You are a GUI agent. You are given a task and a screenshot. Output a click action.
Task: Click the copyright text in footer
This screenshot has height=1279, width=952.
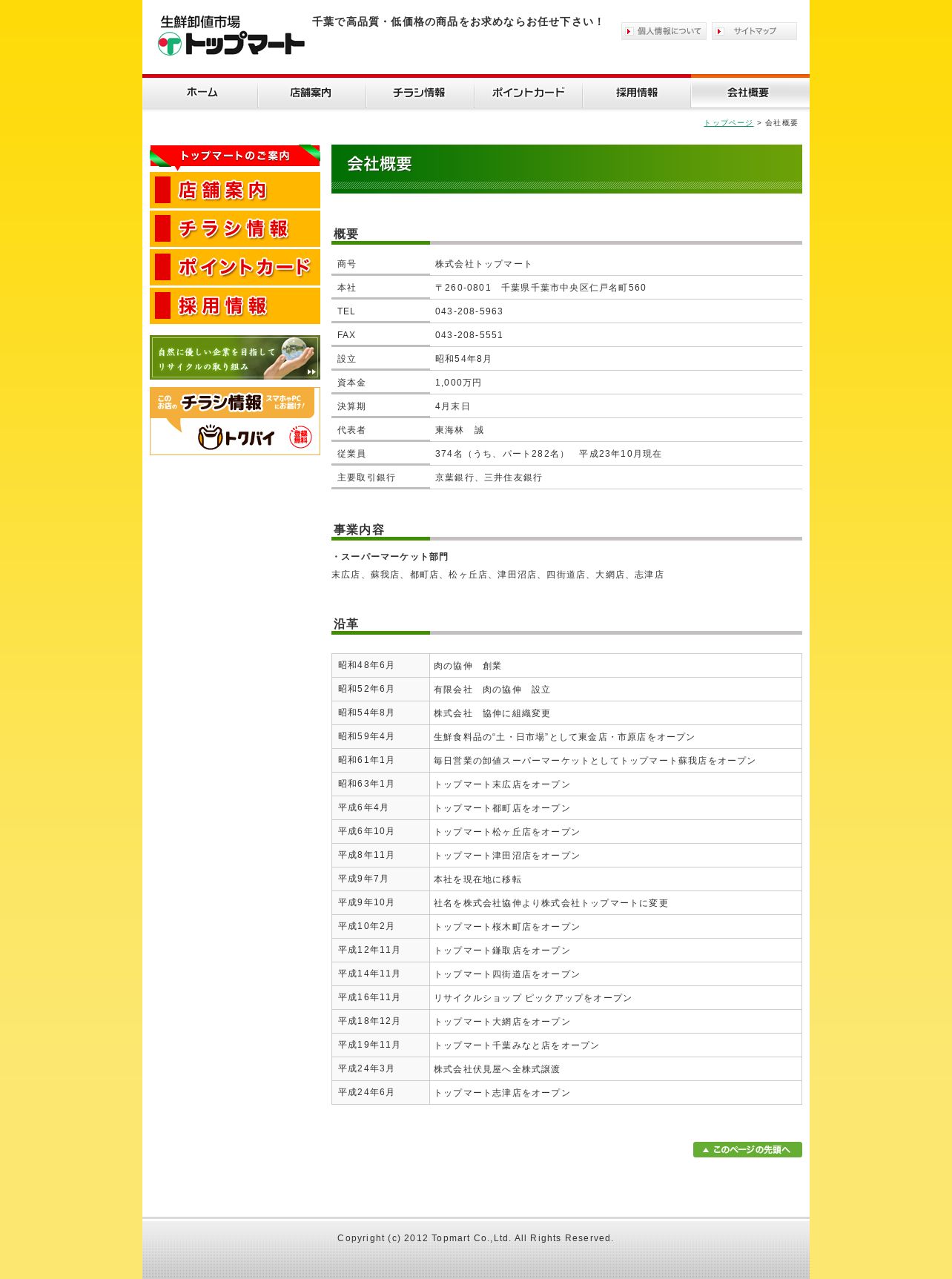(x=475, y=1238)
